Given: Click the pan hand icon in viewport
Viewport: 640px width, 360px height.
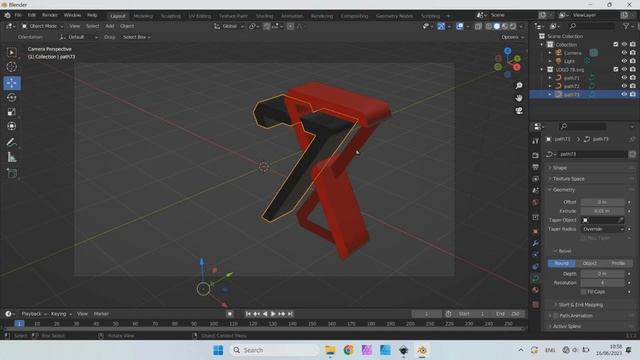Looking at the screenshot, I should coord(519,98).
